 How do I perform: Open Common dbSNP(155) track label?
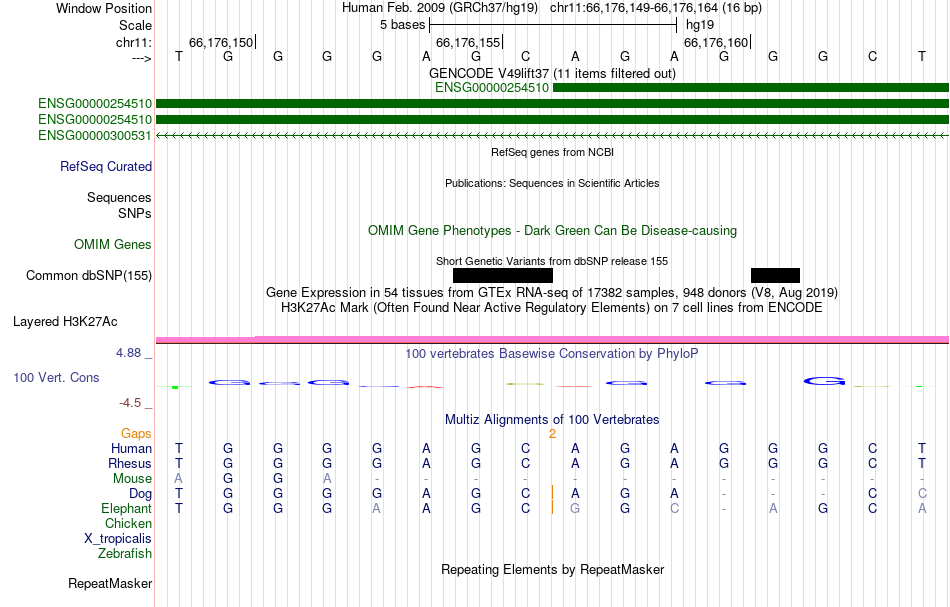[x=88, y=276]
